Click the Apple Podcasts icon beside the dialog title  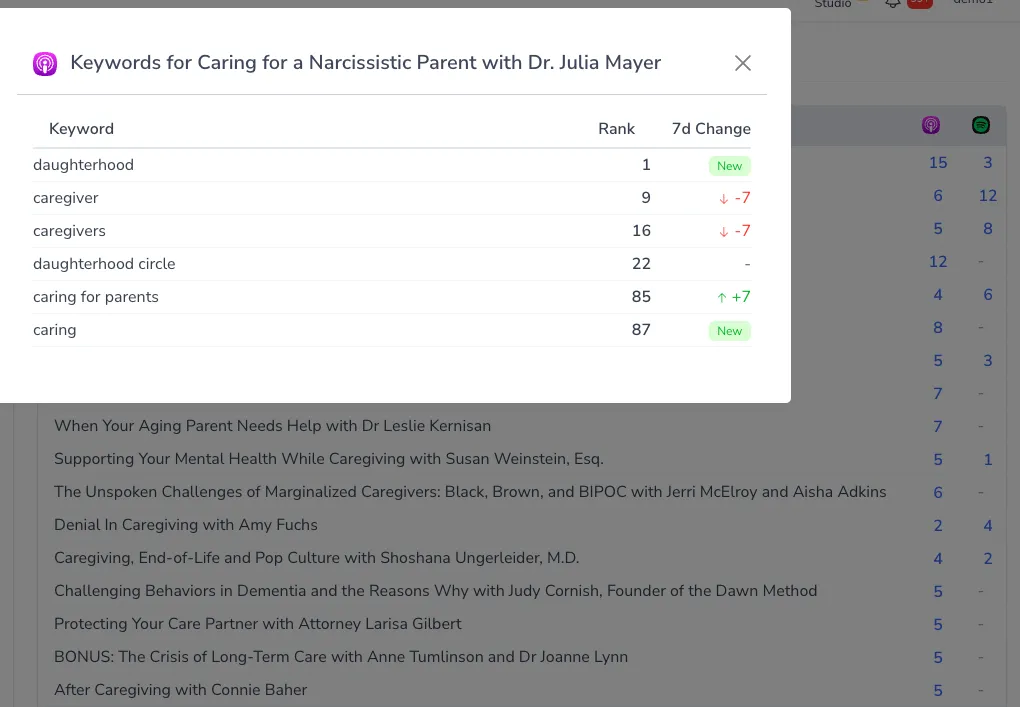[44, 63]
